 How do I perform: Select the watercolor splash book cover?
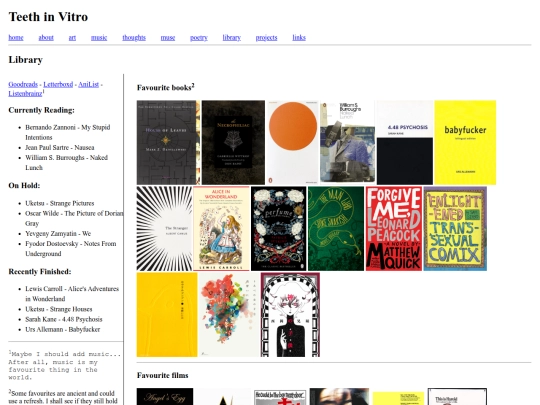(229, 314)
